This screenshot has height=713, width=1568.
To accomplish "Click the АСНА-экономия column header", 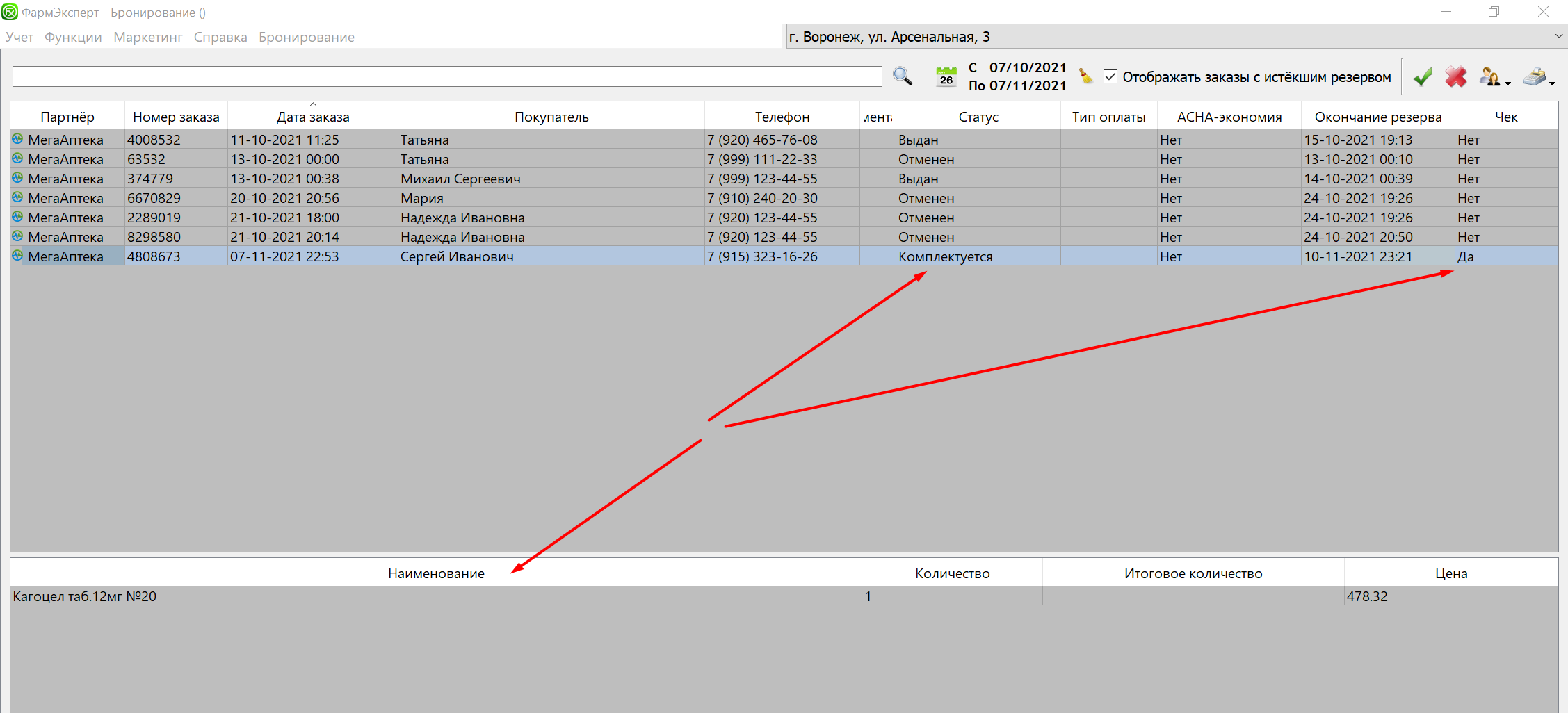I will 1229,117.
